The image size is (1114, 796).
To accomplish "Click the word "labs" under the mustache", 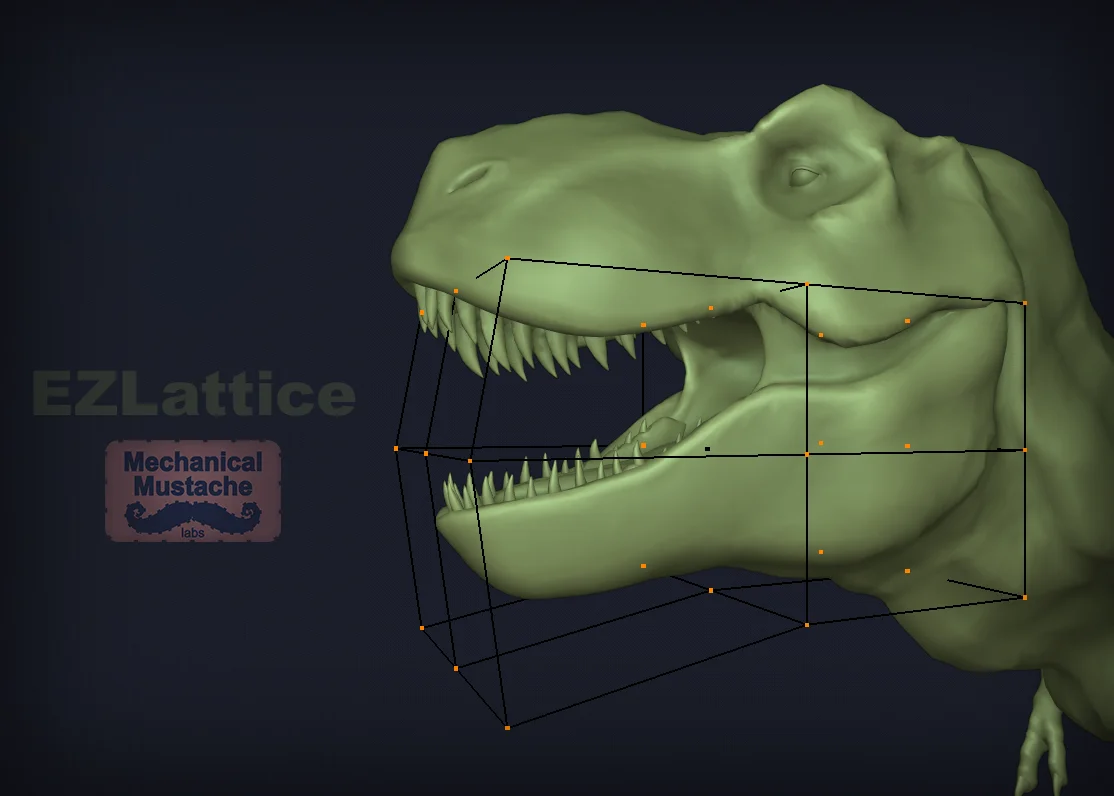I will 193,534.
